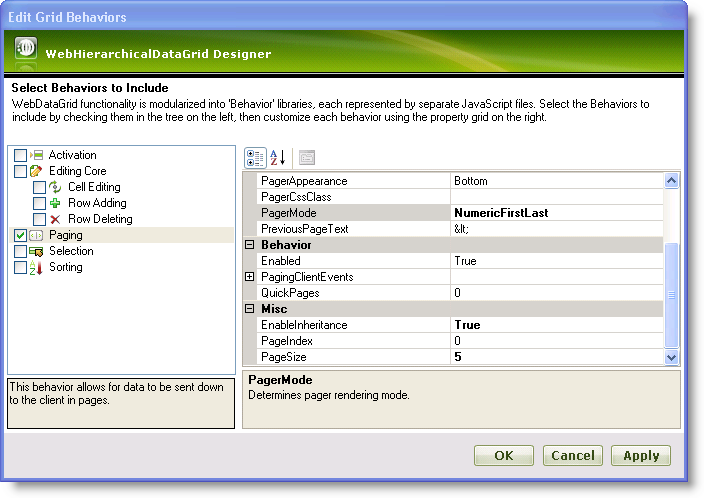
Task: Click the red X Row Deleting icon
Action: (x=55, y=219)
